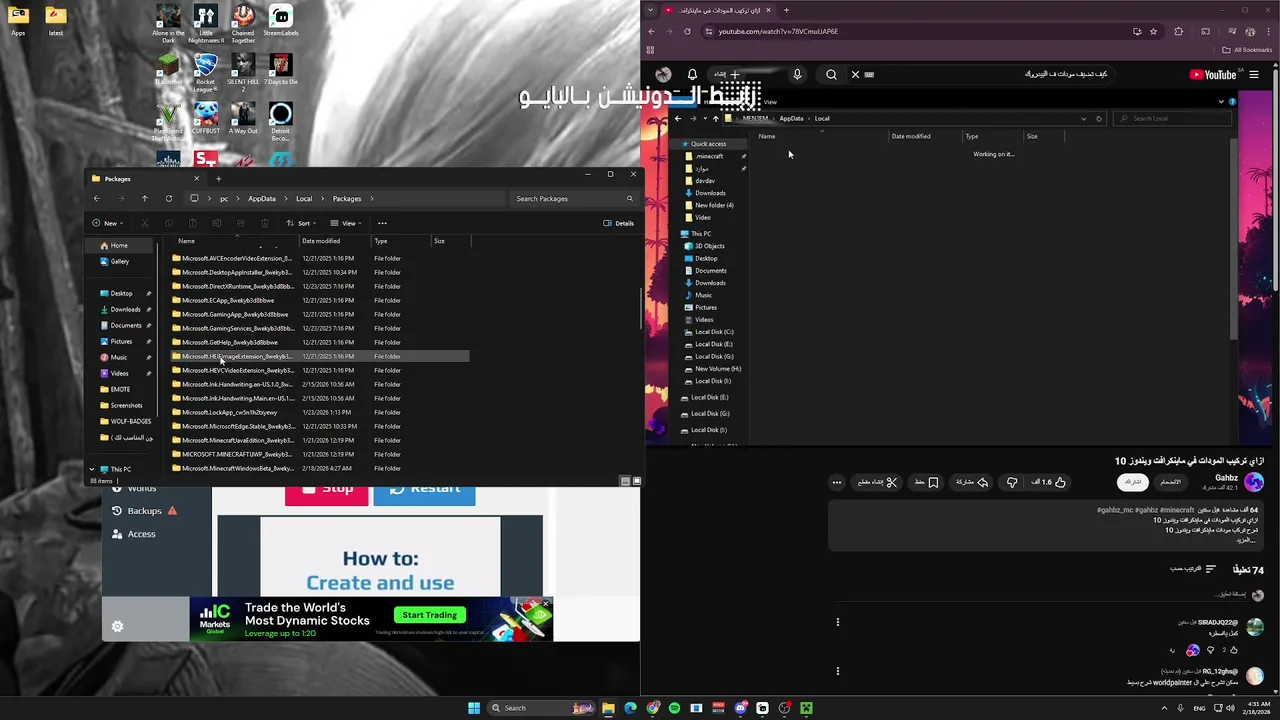Click the red Stop button
Screen dimensions: 1280x720
pos(326,494)
